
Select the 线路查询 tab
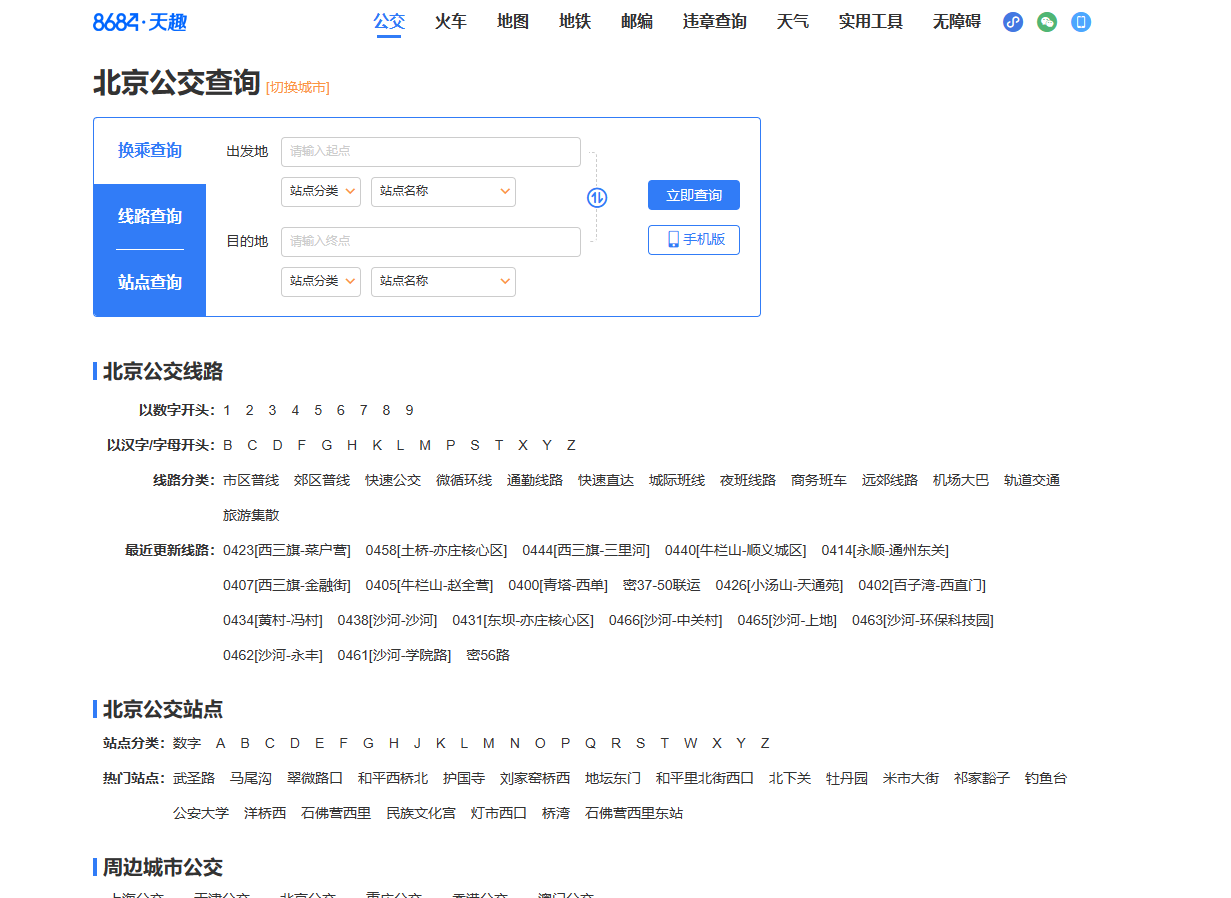tap(150, 217)
